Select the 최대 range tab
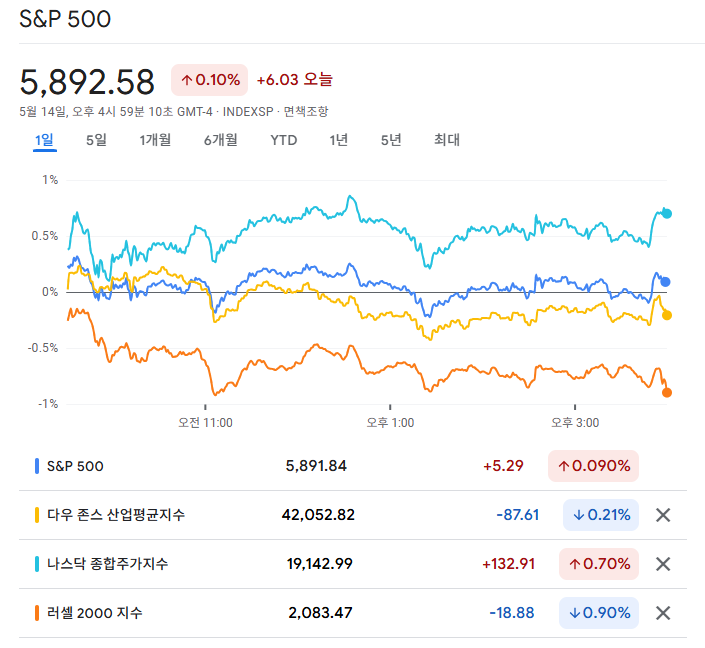 click(x=446, y=140)
